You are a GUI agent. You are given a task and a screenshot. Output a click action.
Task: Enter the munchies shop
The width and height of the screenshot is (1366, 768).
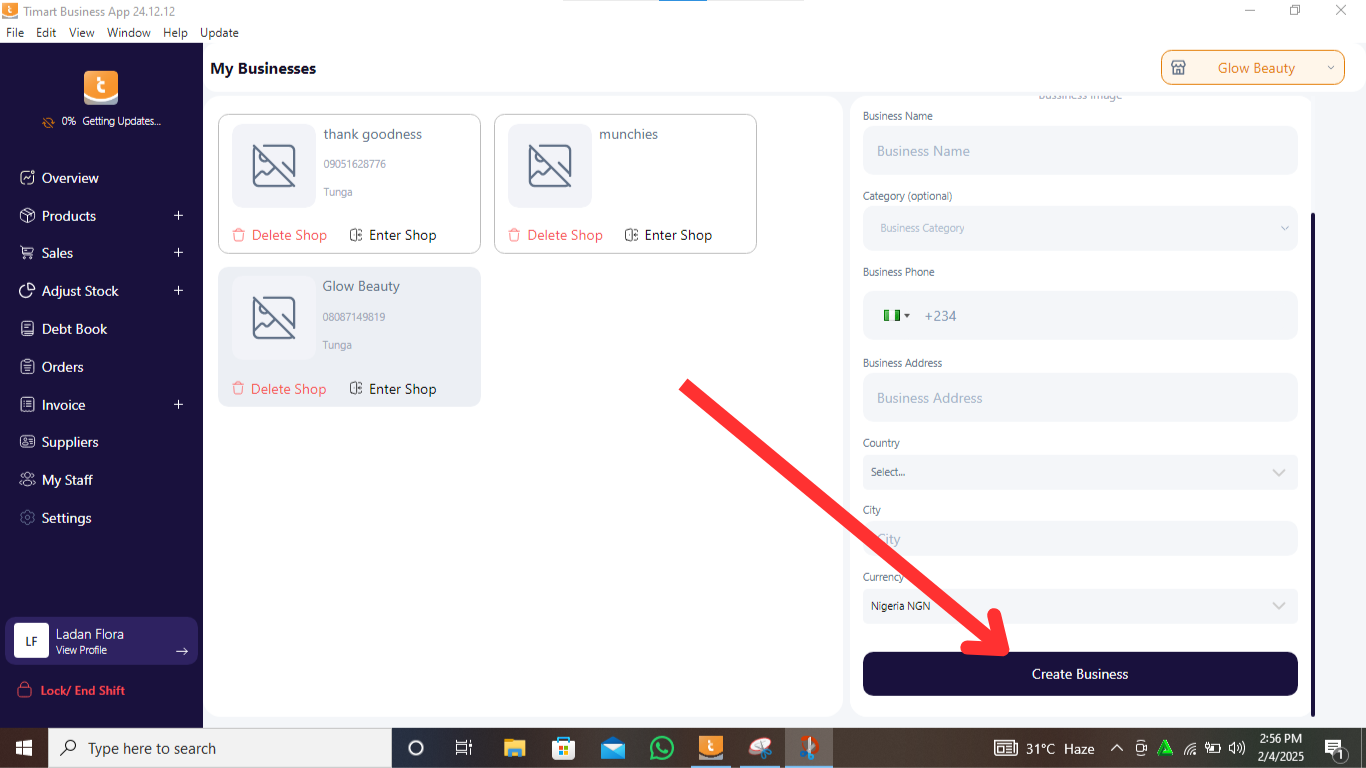pyautogui.click(x=668, y=235)
